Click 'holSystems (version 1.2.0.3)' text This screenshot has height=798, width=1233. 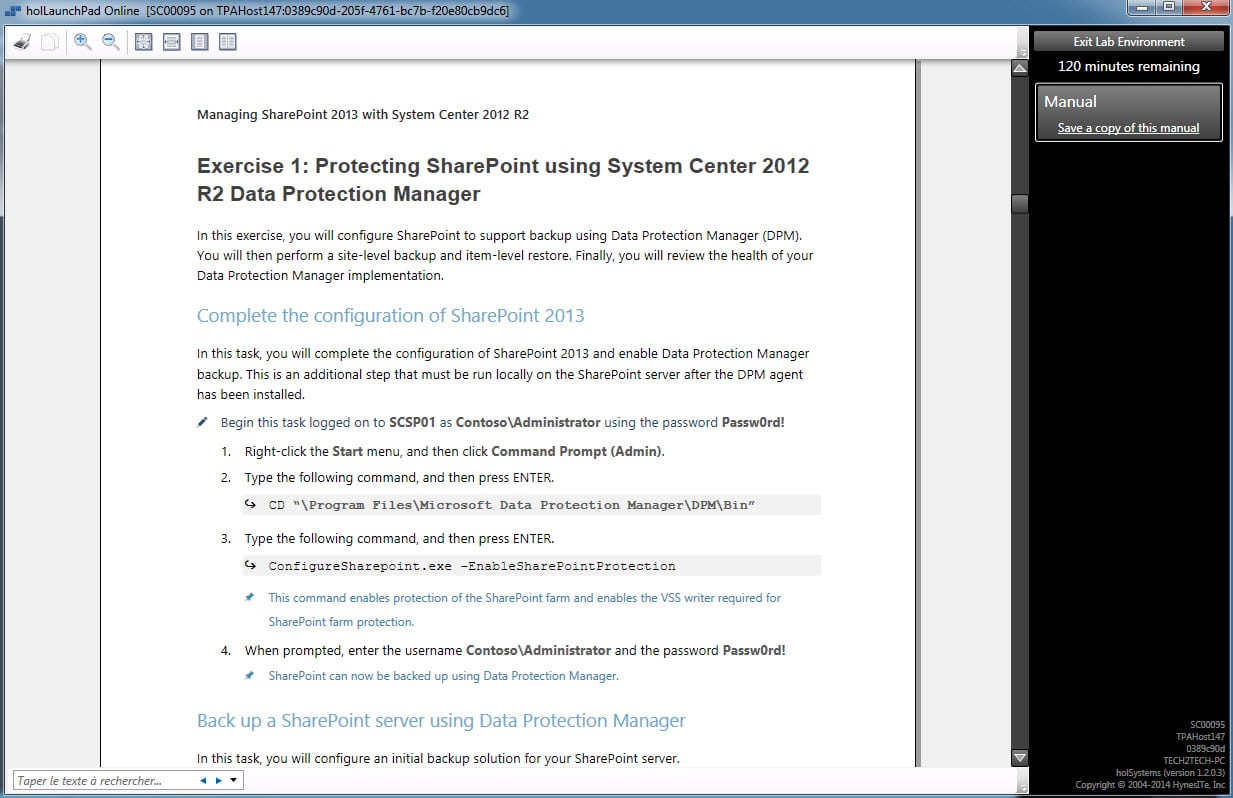point(1170,773)
